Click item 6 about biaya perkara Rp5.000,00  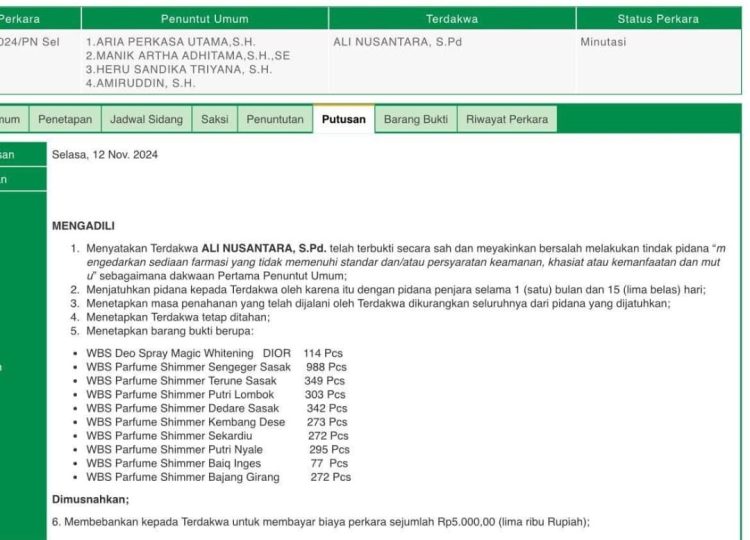[x=320, y=522]
